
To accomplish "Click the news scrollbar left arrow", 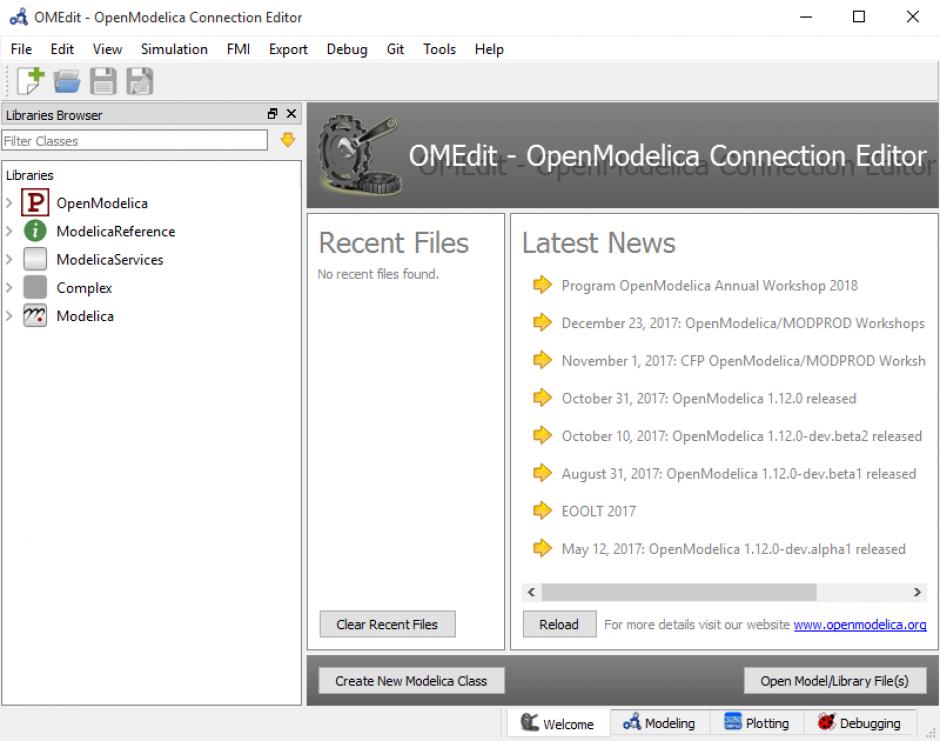I will (531, 592).
